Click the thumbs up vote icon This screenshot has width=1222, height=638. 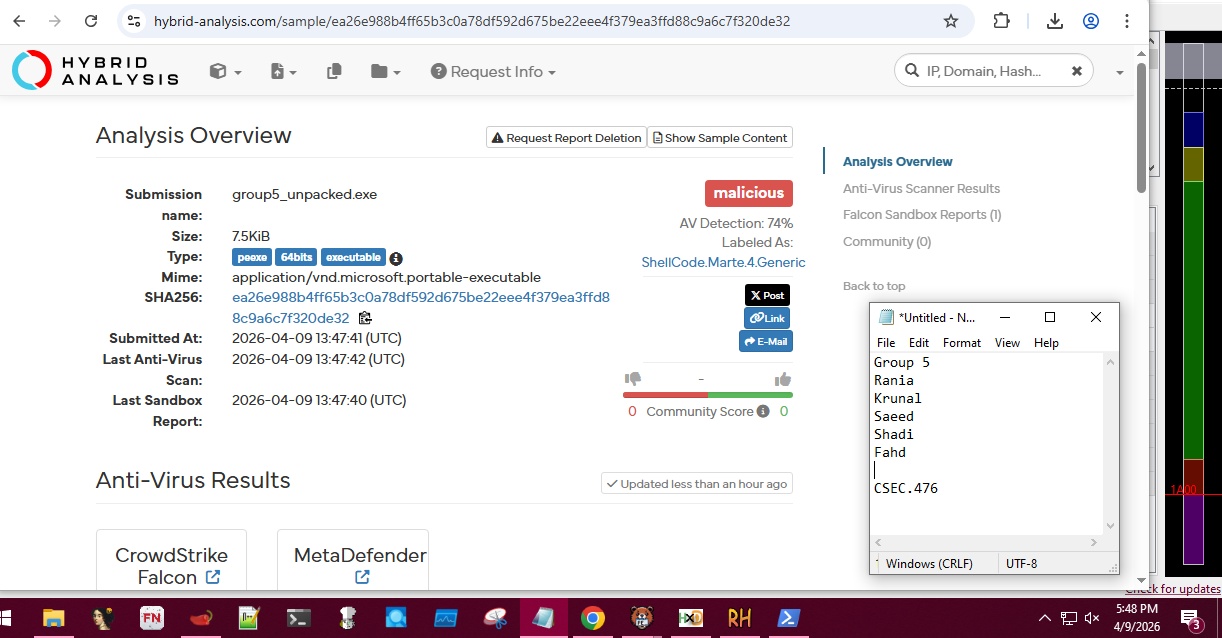pyautogui.click(x=783, y=379)
